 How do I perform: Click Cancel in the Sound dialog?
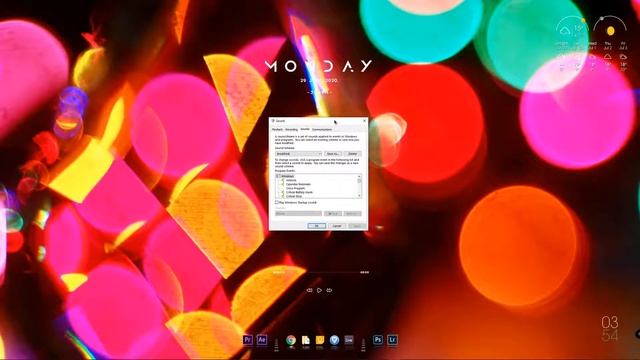(337, 226)
